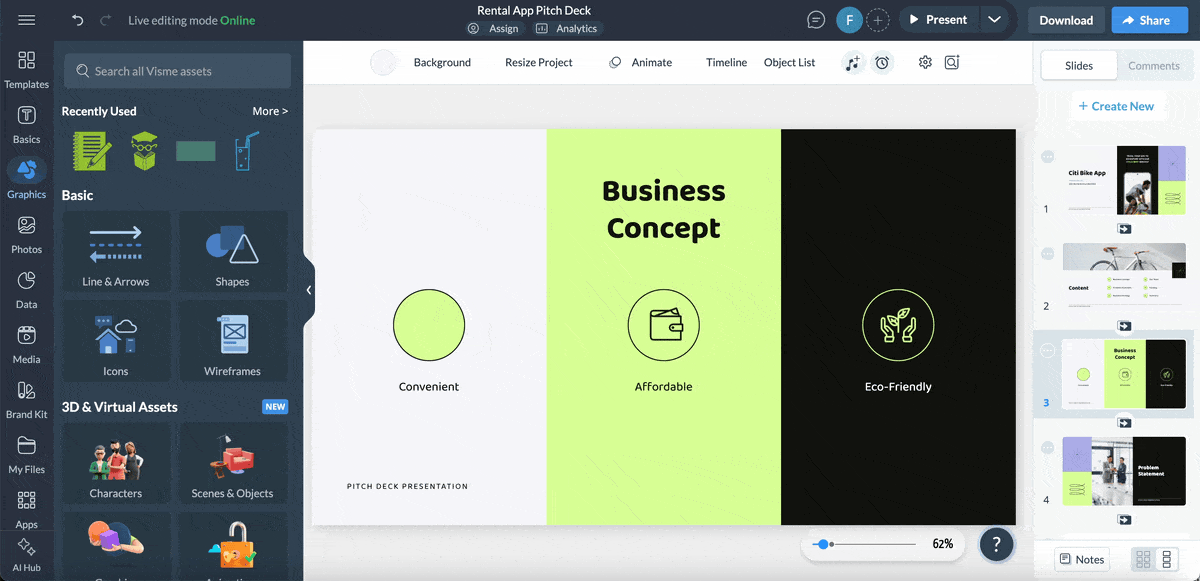Viewport: 1200px width, 581px height.
Task: Expand the Present dropdown arrow
Action: (993, 20)
